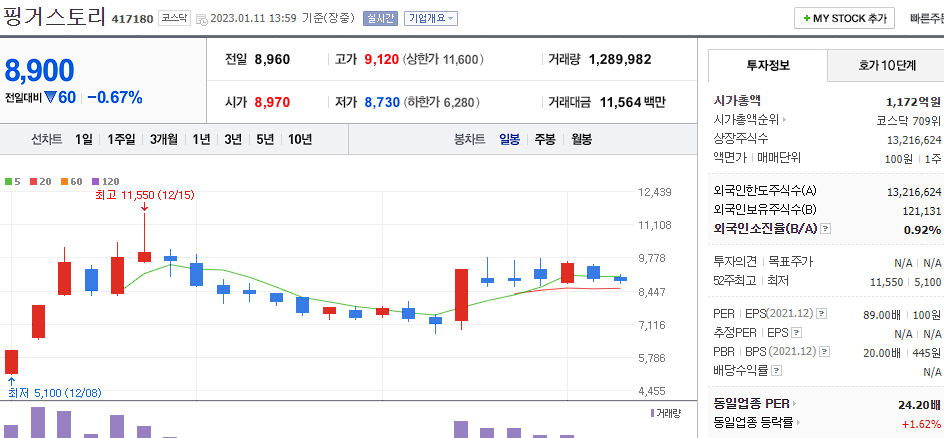The width and height of the screenshot is (944, 438).
Task: Click the 최고 11,550 (12/15) marker
Action: pyautogui.click(x=144, y=195)
